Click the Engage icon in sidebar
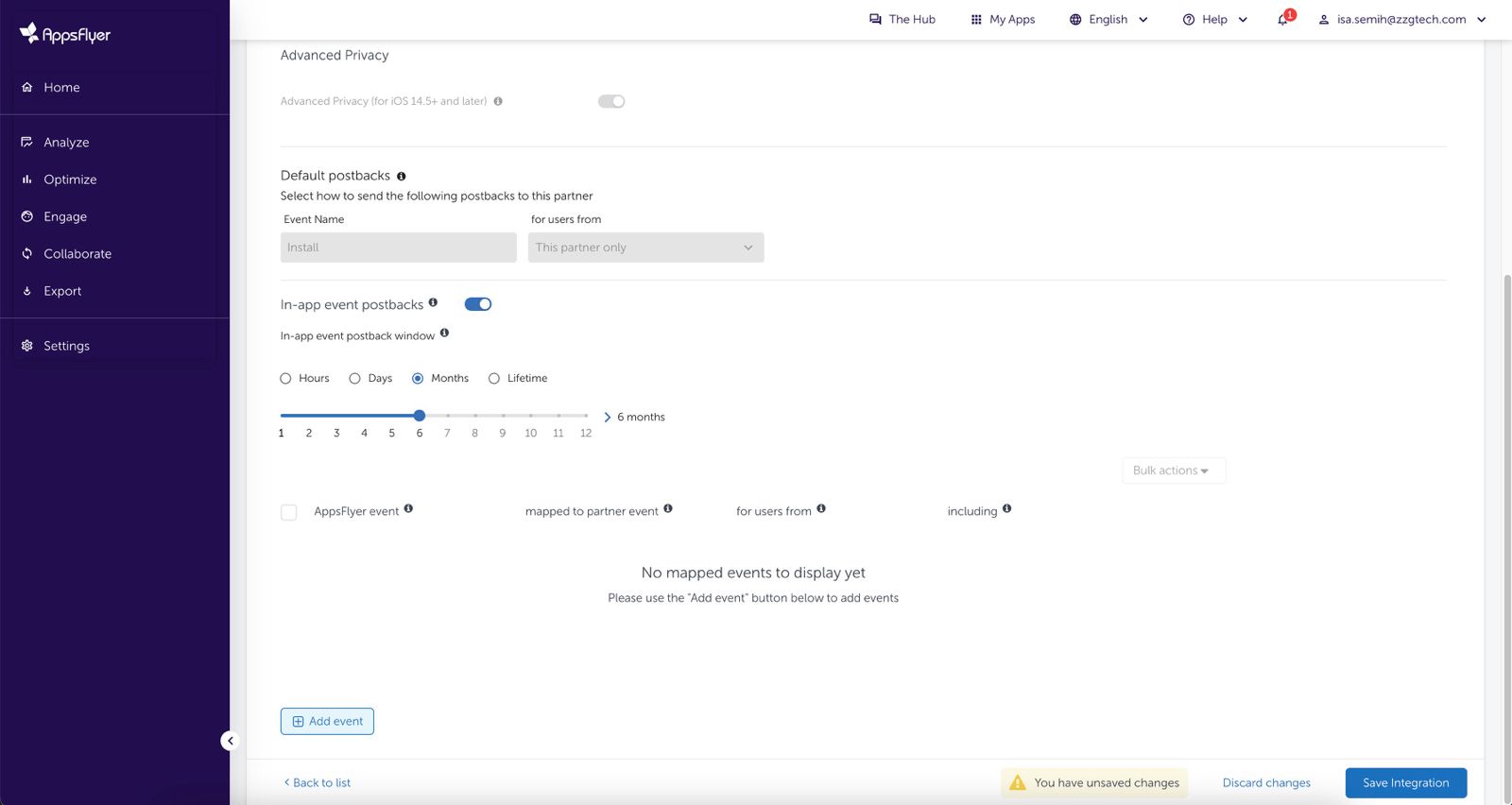This screenshot has height=805, width=1512. [27, 216]
